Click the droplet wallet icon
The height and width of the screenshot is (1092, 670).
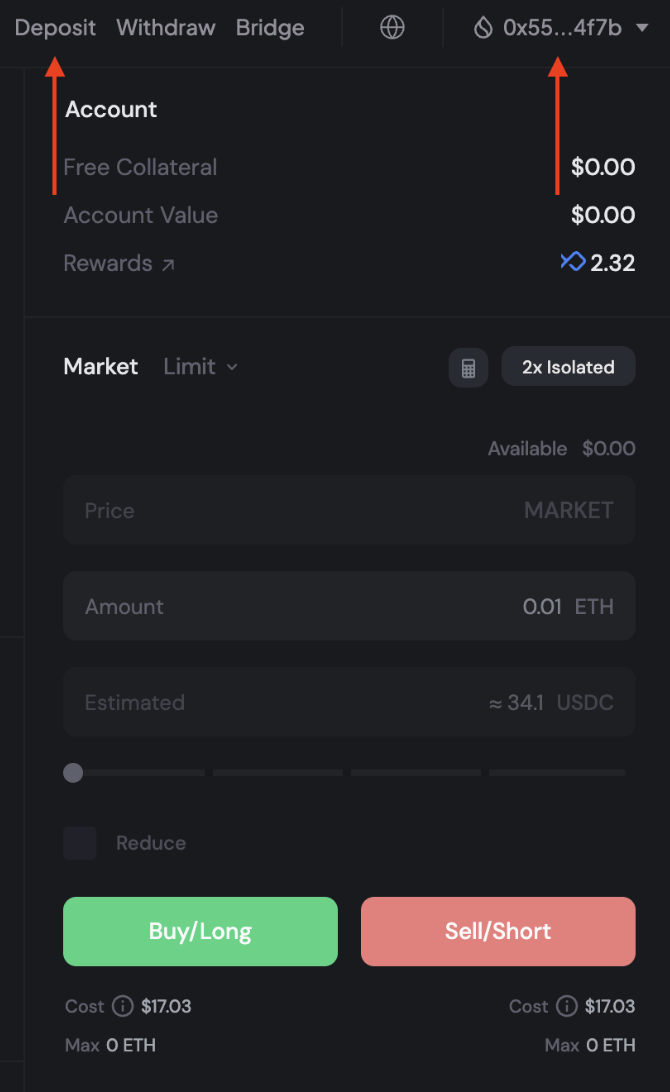pos(483,28)
